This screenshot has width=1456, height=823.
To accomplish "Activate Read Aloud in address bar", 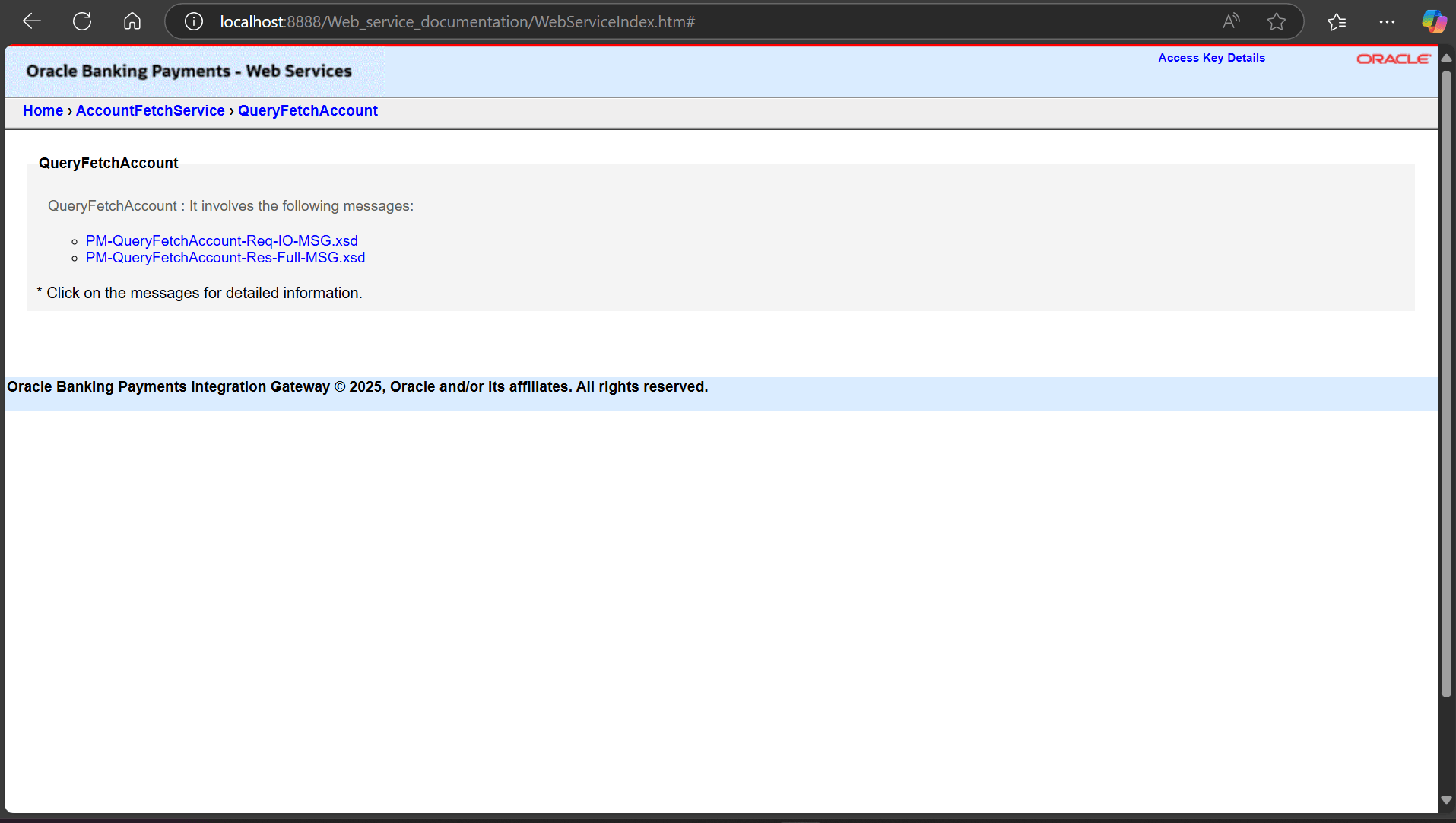I will pos(1231,21).
